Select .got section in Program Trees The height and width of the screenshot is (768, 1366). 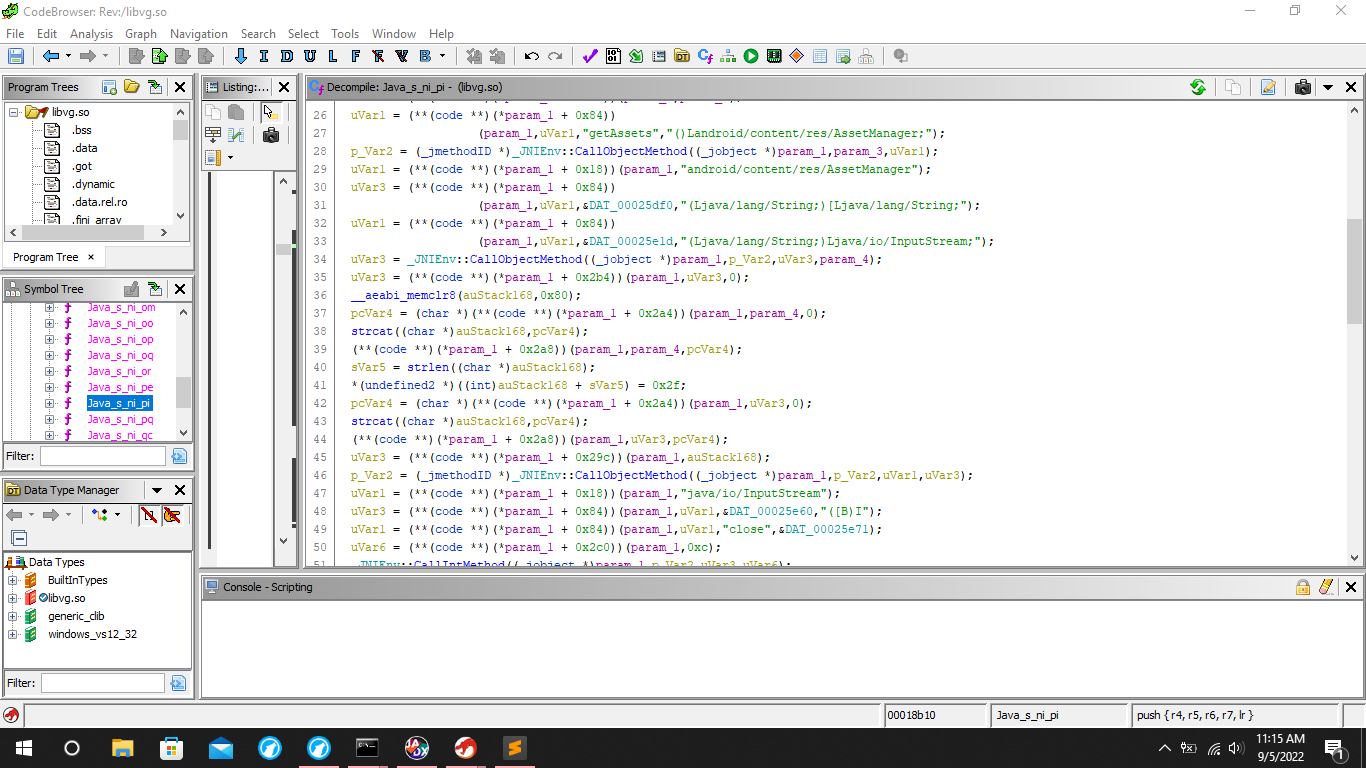tap(82, 166)
